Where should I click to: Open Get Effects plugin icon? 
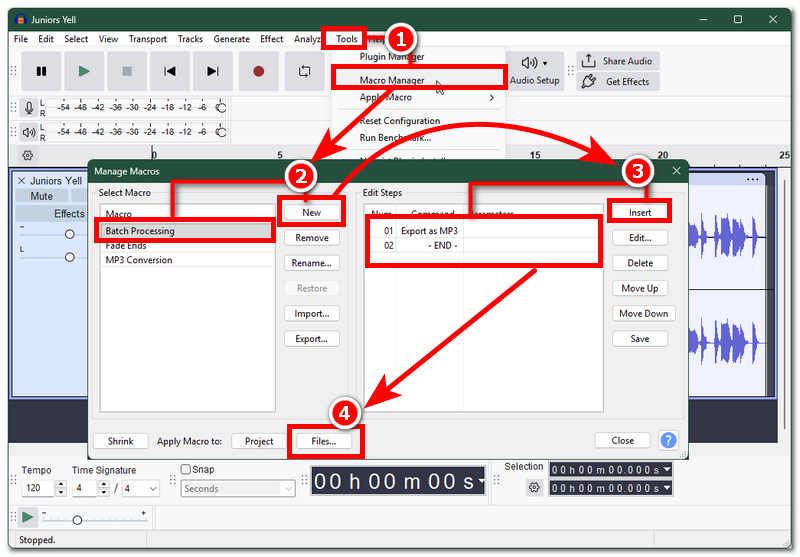(x=588, y=81)
